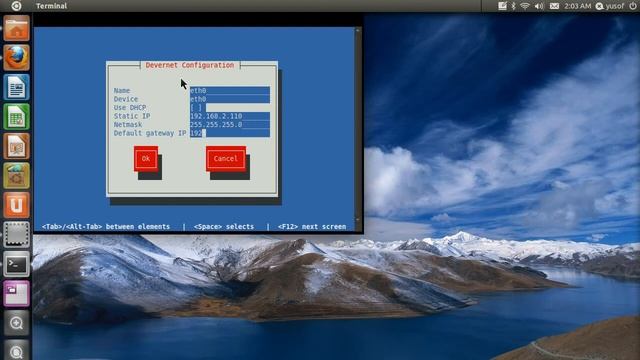Screen dimensions: 640x360
Task: Launch Firefox from the dock
Action: click(16, 58)
